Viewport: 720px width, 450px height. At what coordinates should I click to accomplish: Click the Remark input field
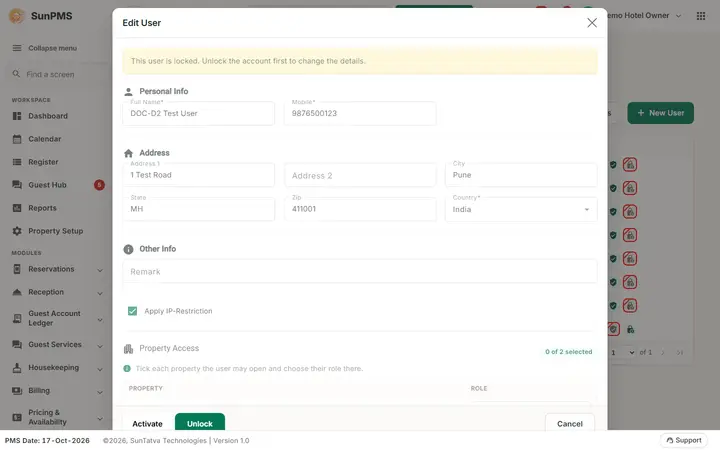pyautogui.click(x=360, y=271)
